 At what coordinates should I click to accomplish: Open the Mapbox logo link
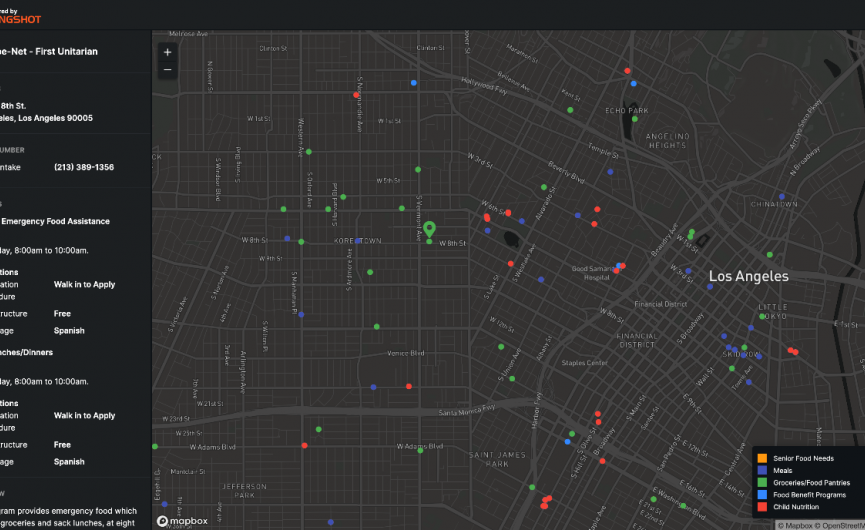(183, 521)
